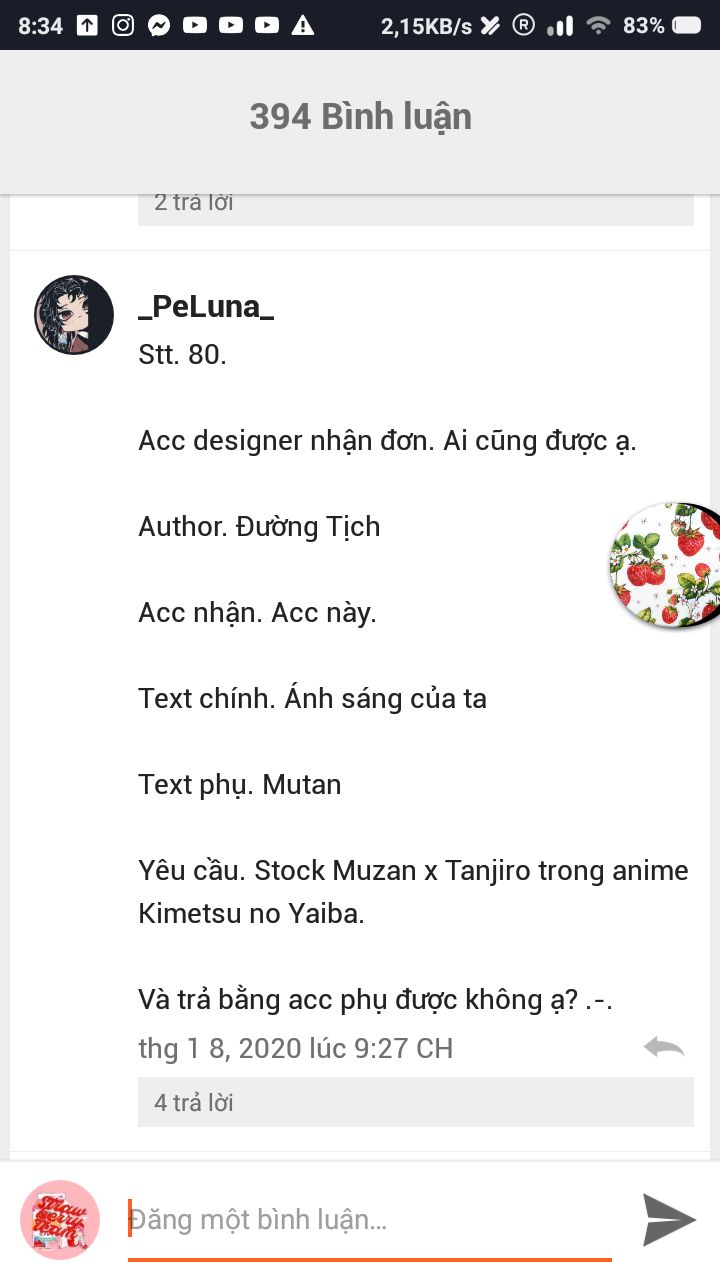720x1280 pixels.
Task: Tap the "Stt. 80." comment text
Action: (183, 355)
